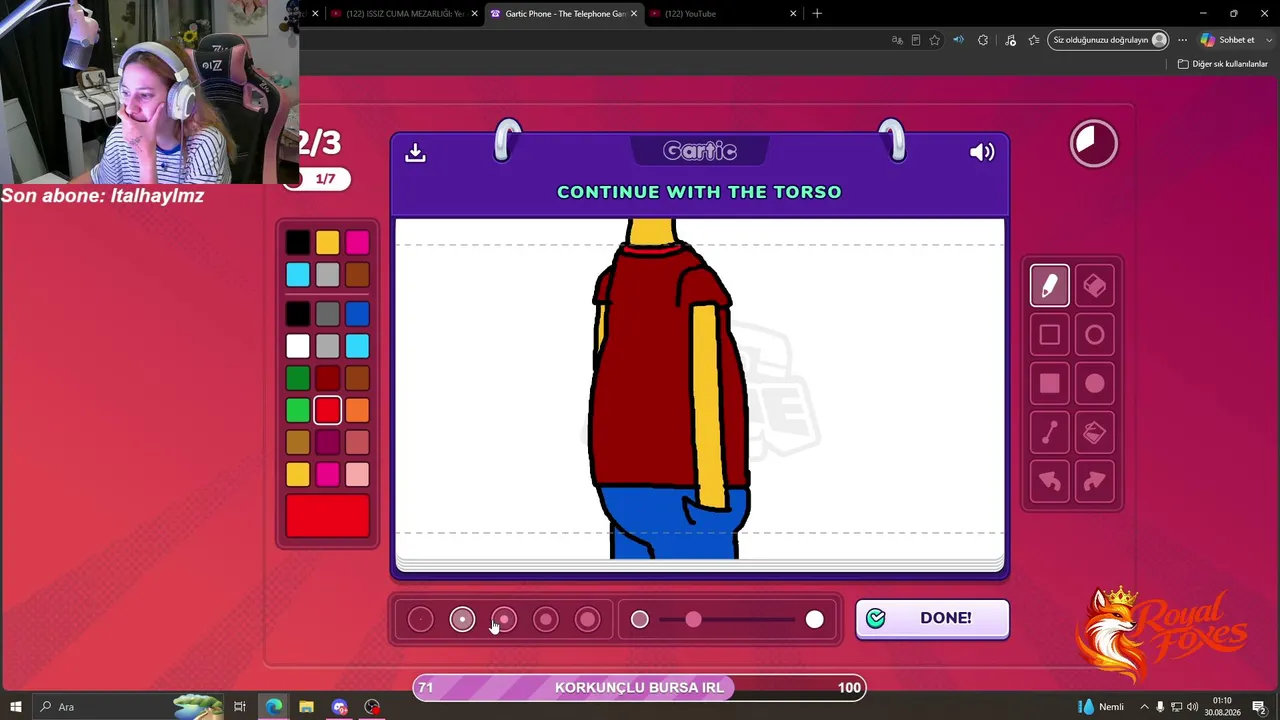Select the eraser tool
1280x720 pixels.
click(1095, 286)
